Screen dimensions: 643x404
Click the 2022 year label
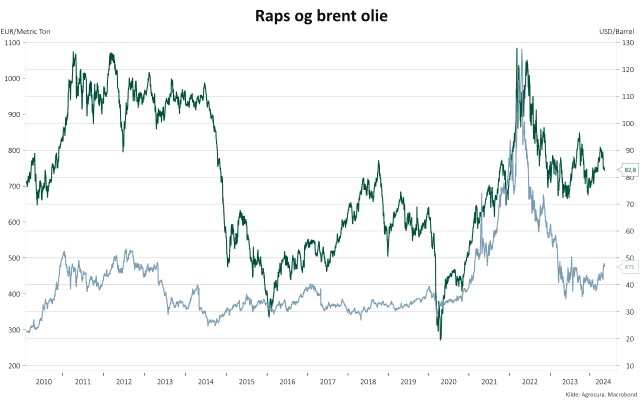[x=529, y=381]
